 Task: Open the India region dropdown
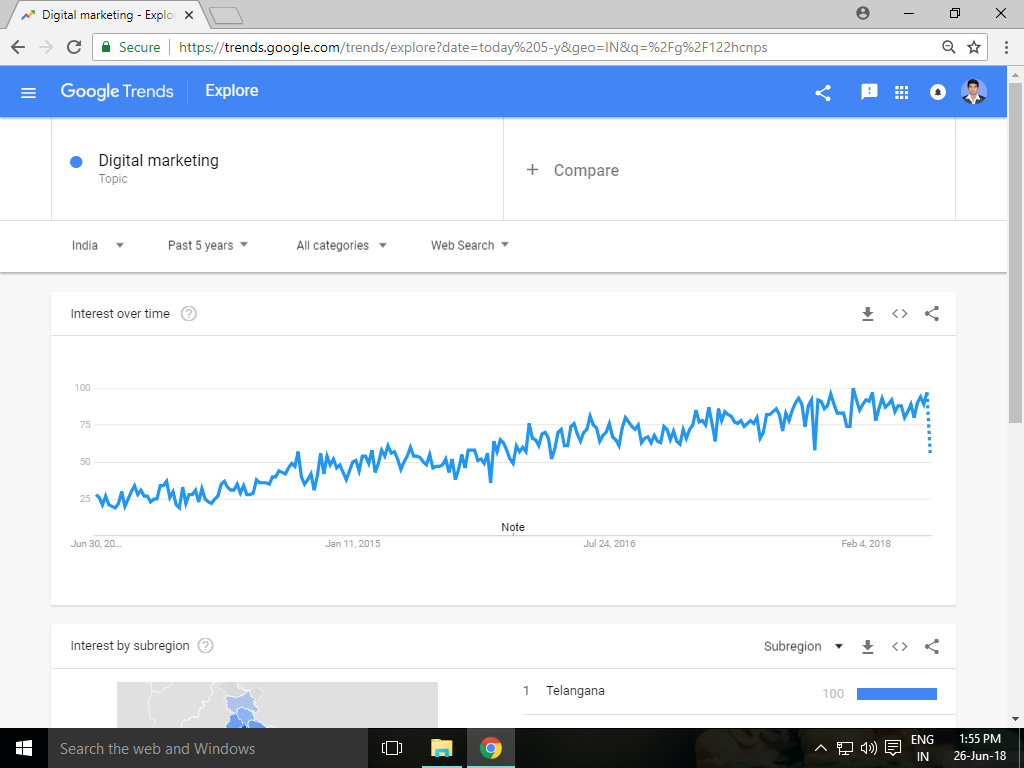[x=98, y=246]
